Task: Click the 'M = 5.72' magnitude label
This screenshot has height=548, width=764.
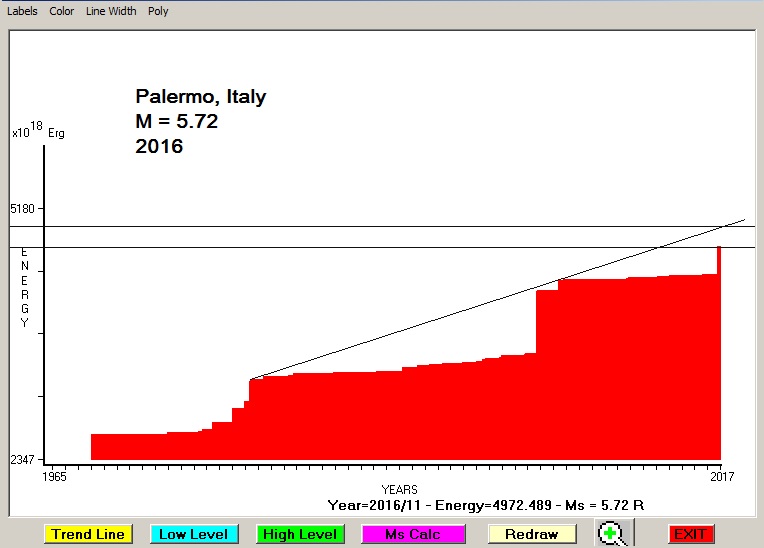Action: [176, 122]
